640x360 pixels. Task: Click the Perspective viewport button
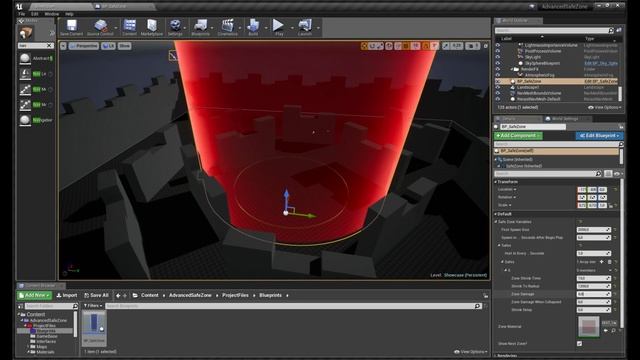pyautogui.click(x=84, y=46)
